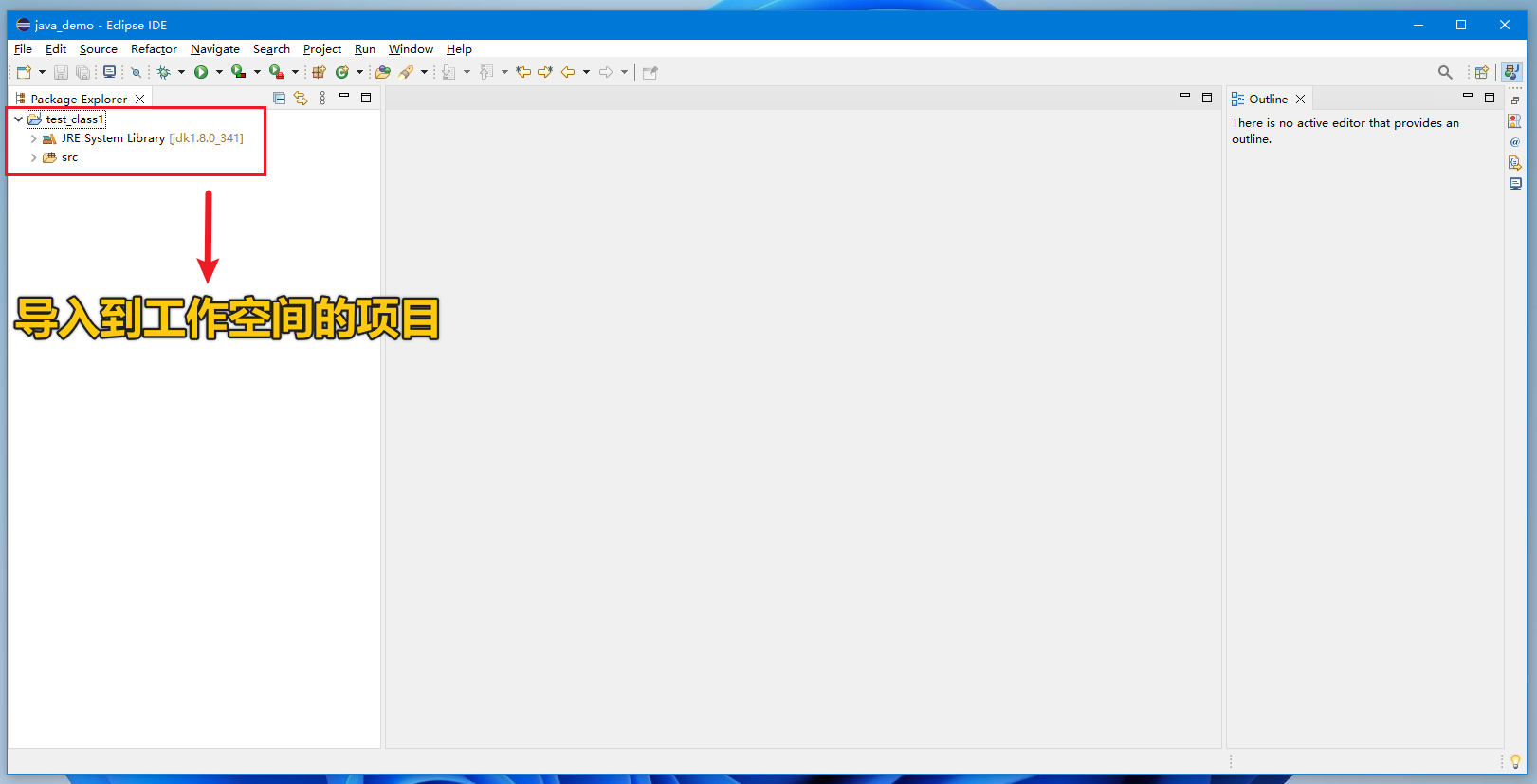Open the Project menu
This screenshot has width=1537, height=784.
(x=322, y=49)
